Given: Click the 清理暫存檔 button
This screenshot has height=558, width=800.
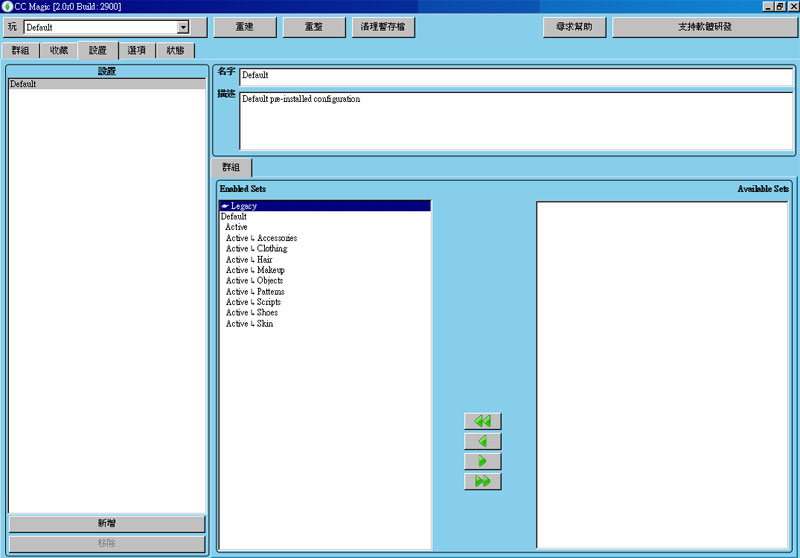Looking at the screenshot, I should [383, 27].
